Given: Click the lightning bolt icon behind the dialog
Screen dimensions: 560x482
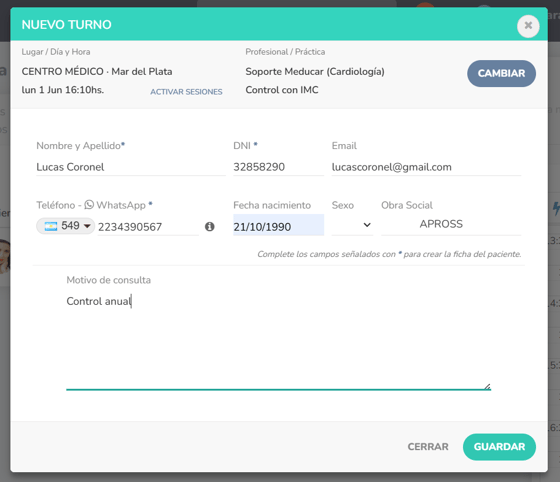Looking at the screenshot, I should click(556, 209).
